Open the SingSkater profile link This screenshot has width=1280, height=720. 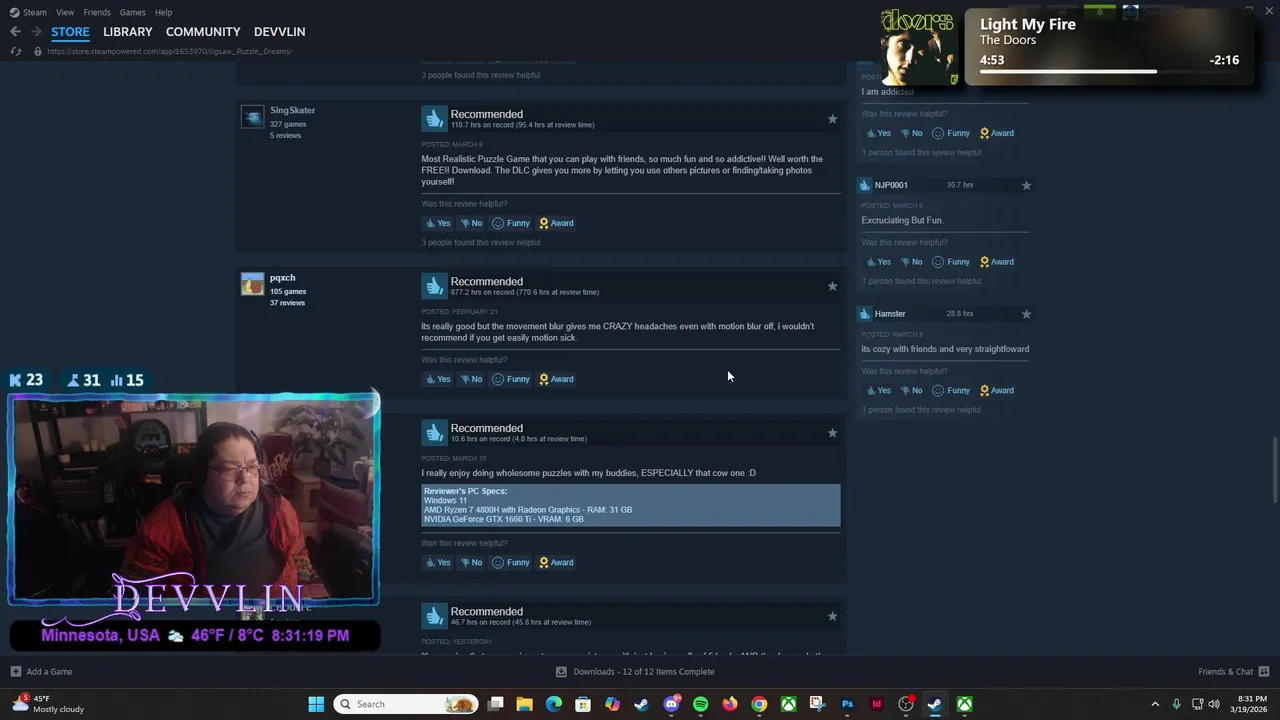click(292, 110)
